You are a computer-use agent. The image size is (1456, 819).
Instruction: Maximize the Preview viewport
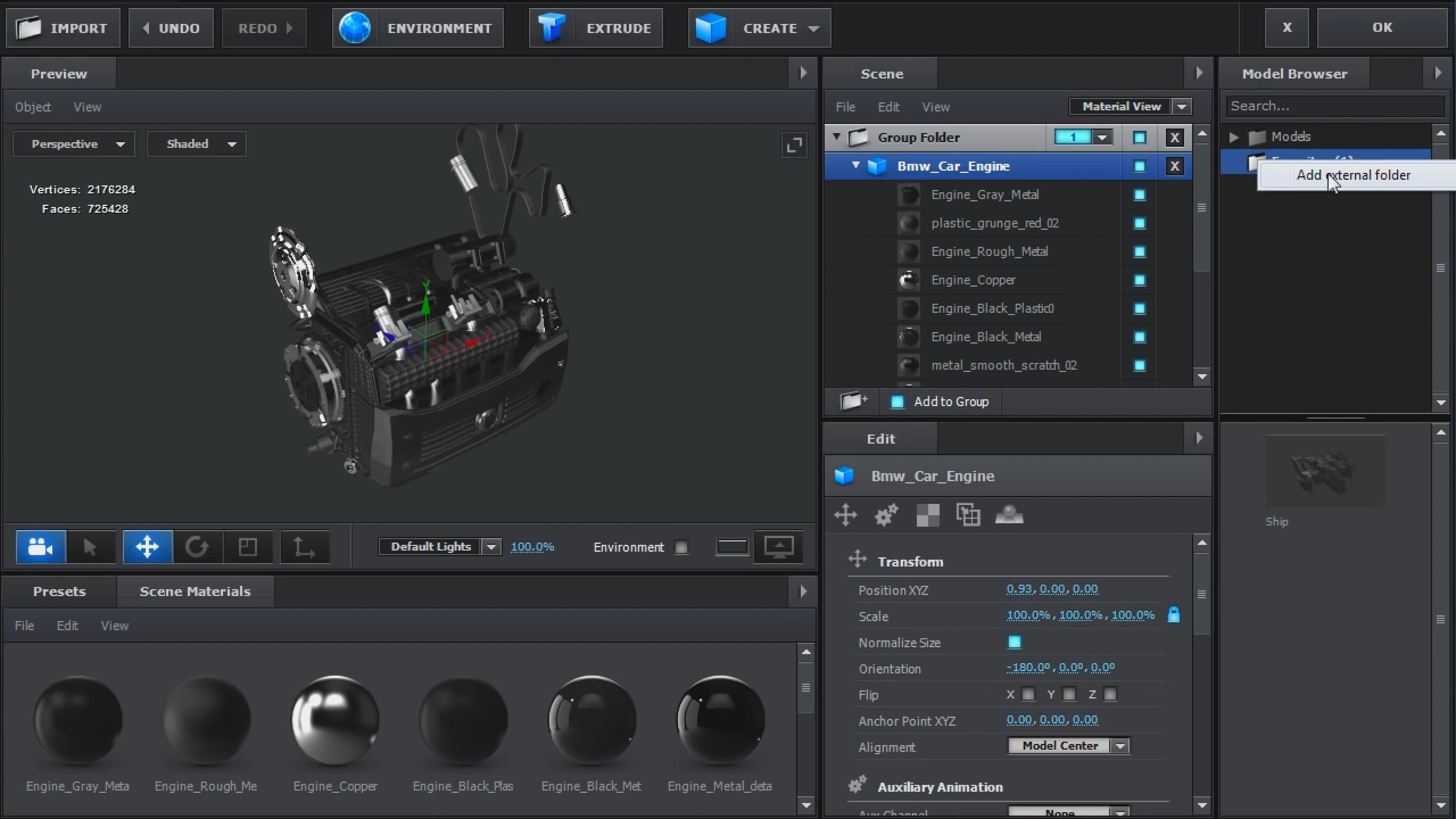click(794, 145)
